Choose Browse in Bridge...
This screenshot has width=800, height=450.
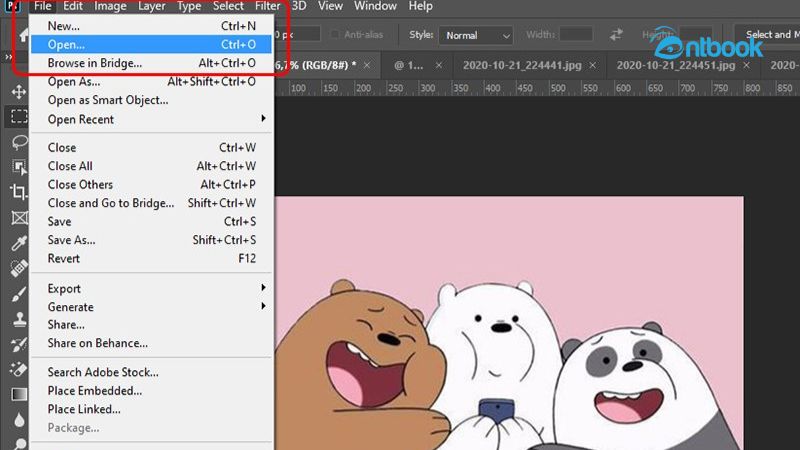(x=152, y=63)
